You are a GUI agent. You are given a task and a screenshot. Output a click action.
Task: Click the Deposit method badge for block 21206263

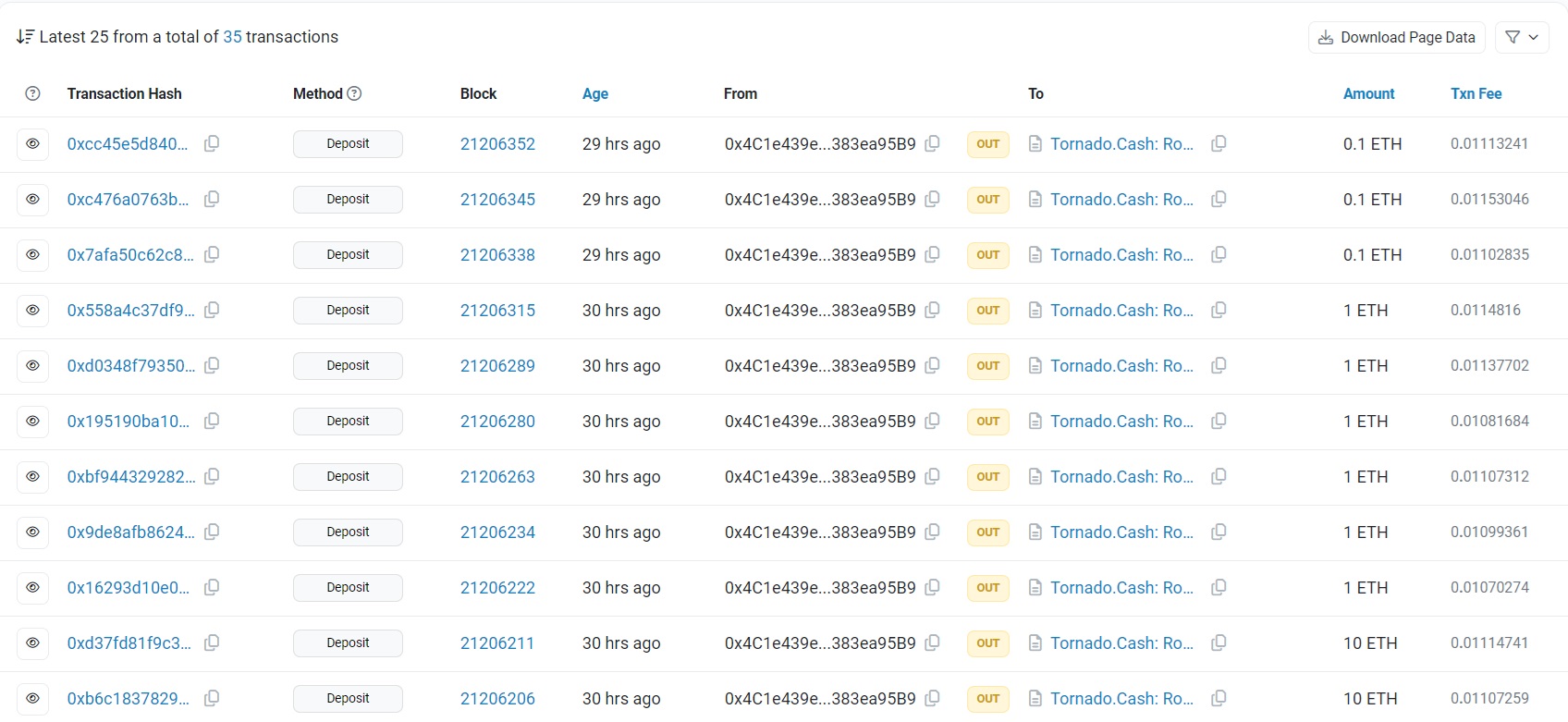(x=348, y=477)
